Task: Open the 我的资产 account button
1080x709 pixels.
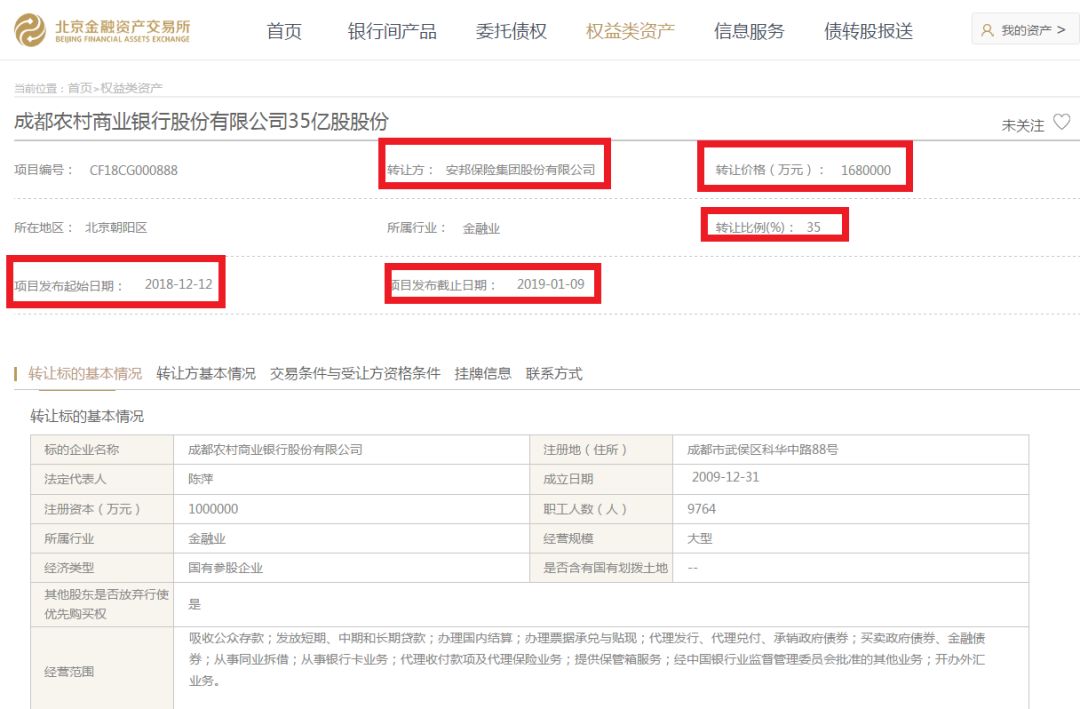Action: (1025, 30)
